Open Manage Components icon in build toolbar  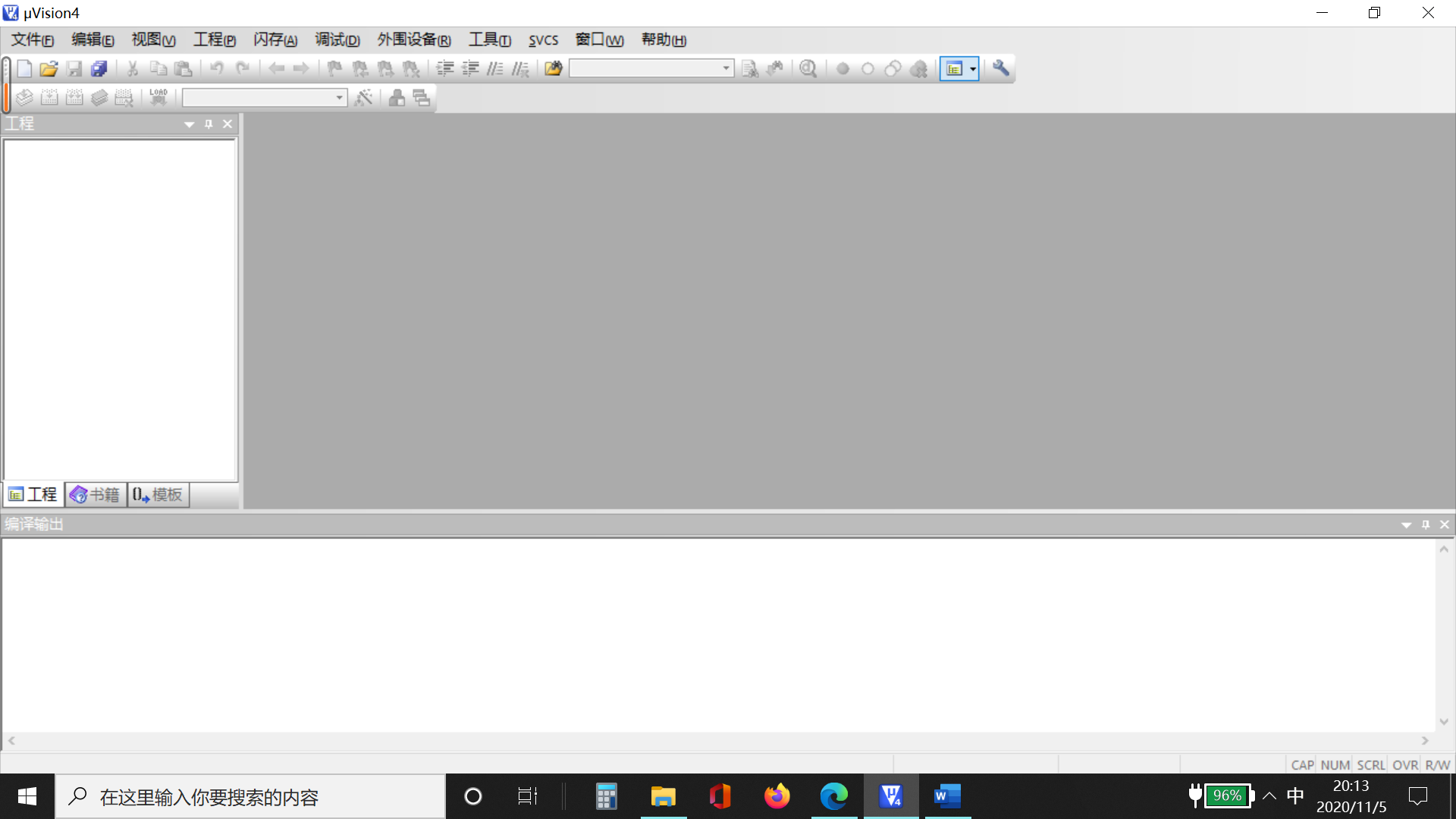coord(397,97)
